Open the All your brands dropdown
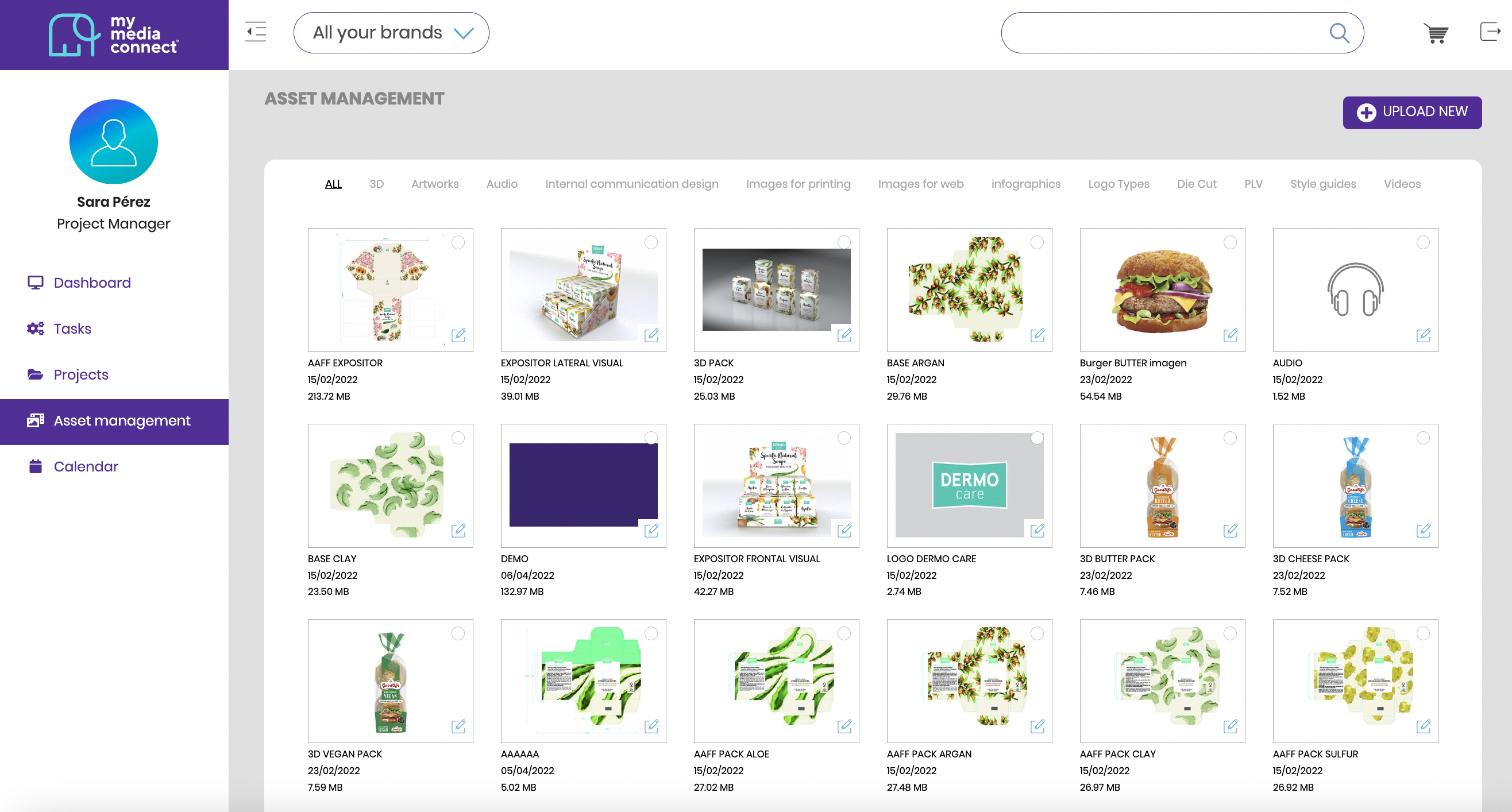This screenshot has width=1512, height=812. [391, 33]
